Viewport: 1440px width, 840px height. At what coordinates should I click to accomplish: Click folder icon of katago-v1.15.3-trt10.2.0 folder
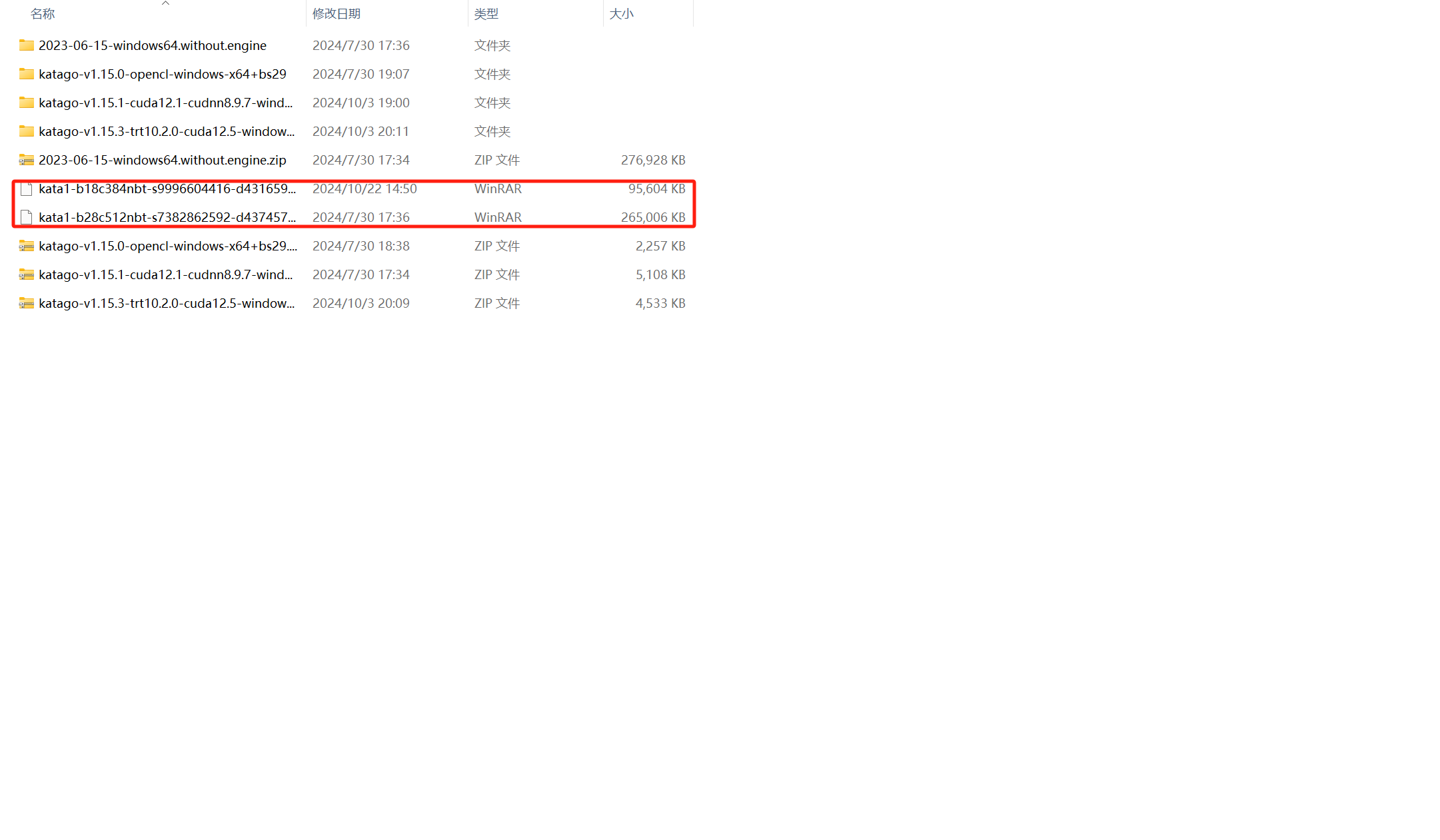pos(27,131)
